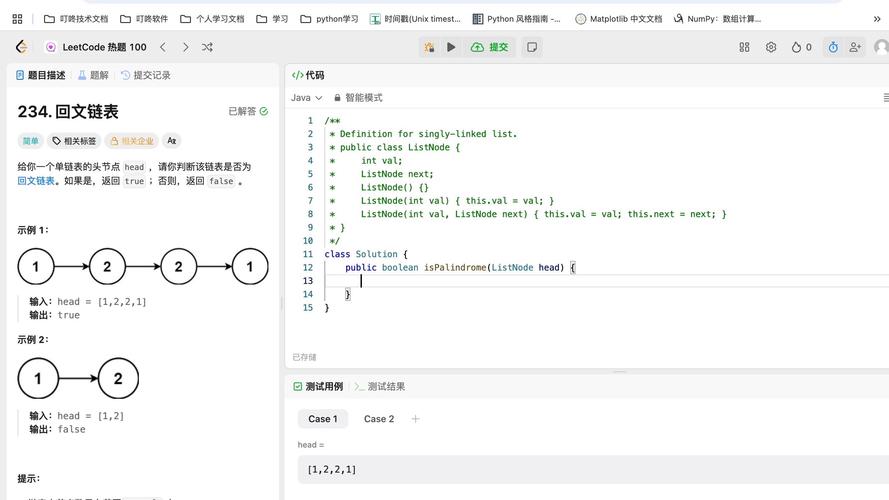The width and height of the screenshot is (889, 500).
Task: Follow the 回文链表 hyperlink in description
Action: 37,181
